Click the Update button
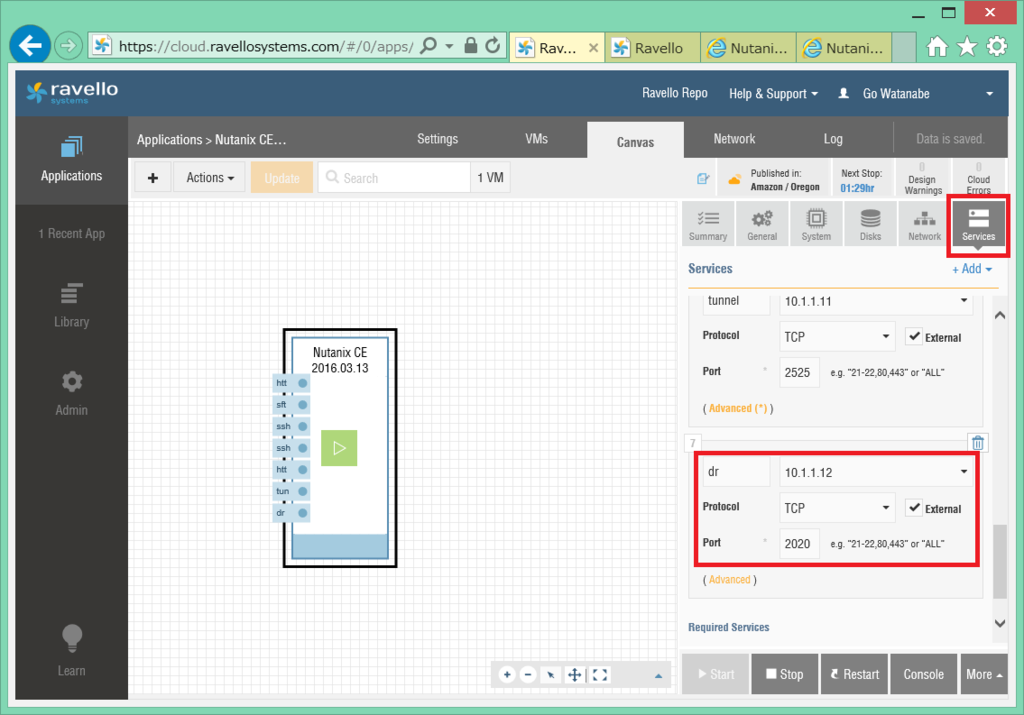The image size is (1024, 715). (282, 178)
